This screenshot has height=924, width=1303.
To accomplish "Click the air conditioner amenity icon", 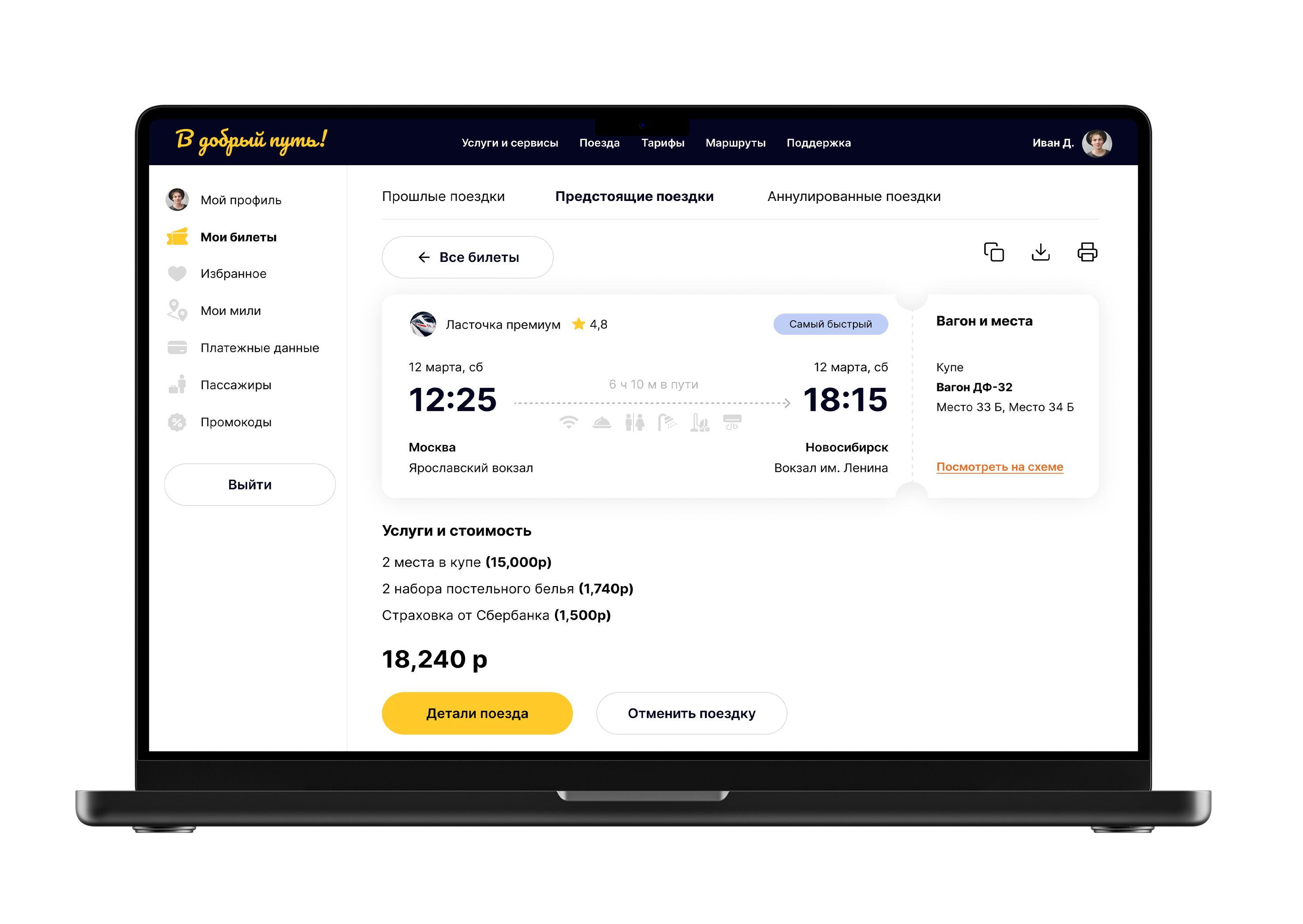I will click(732, 422).
